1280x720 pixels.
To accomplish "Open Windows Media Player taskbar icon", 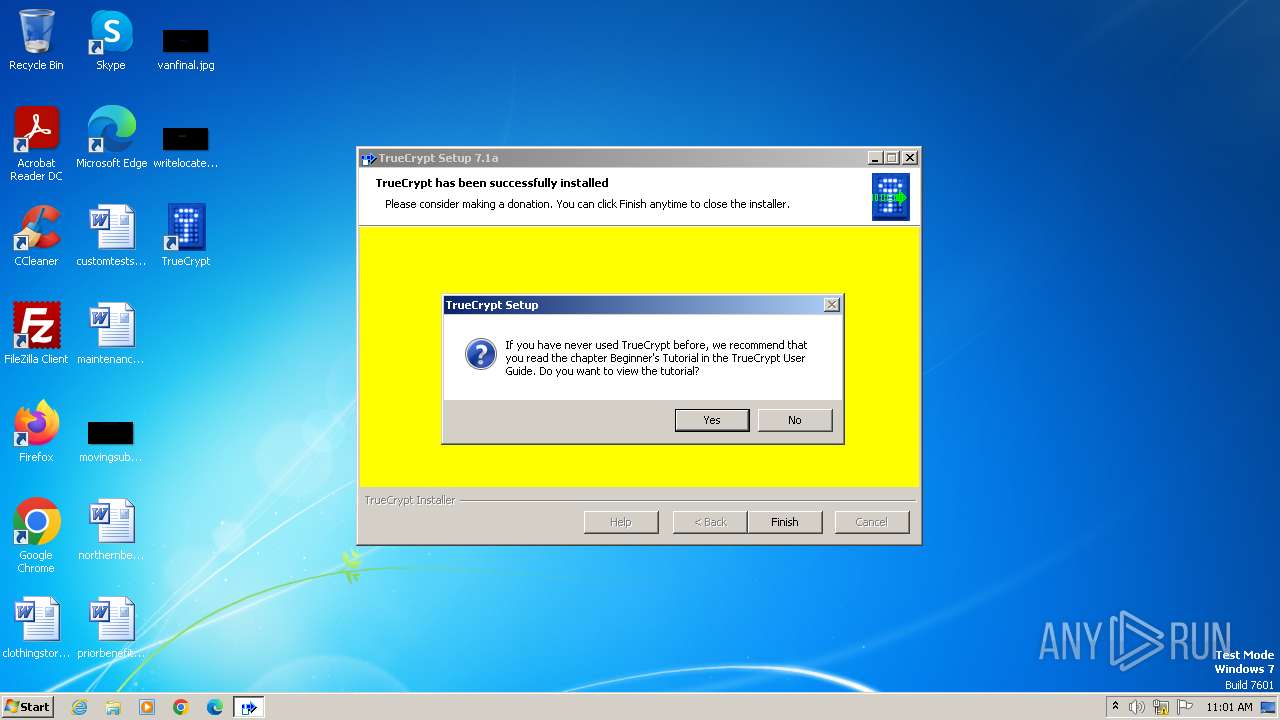I will [147, 707].
